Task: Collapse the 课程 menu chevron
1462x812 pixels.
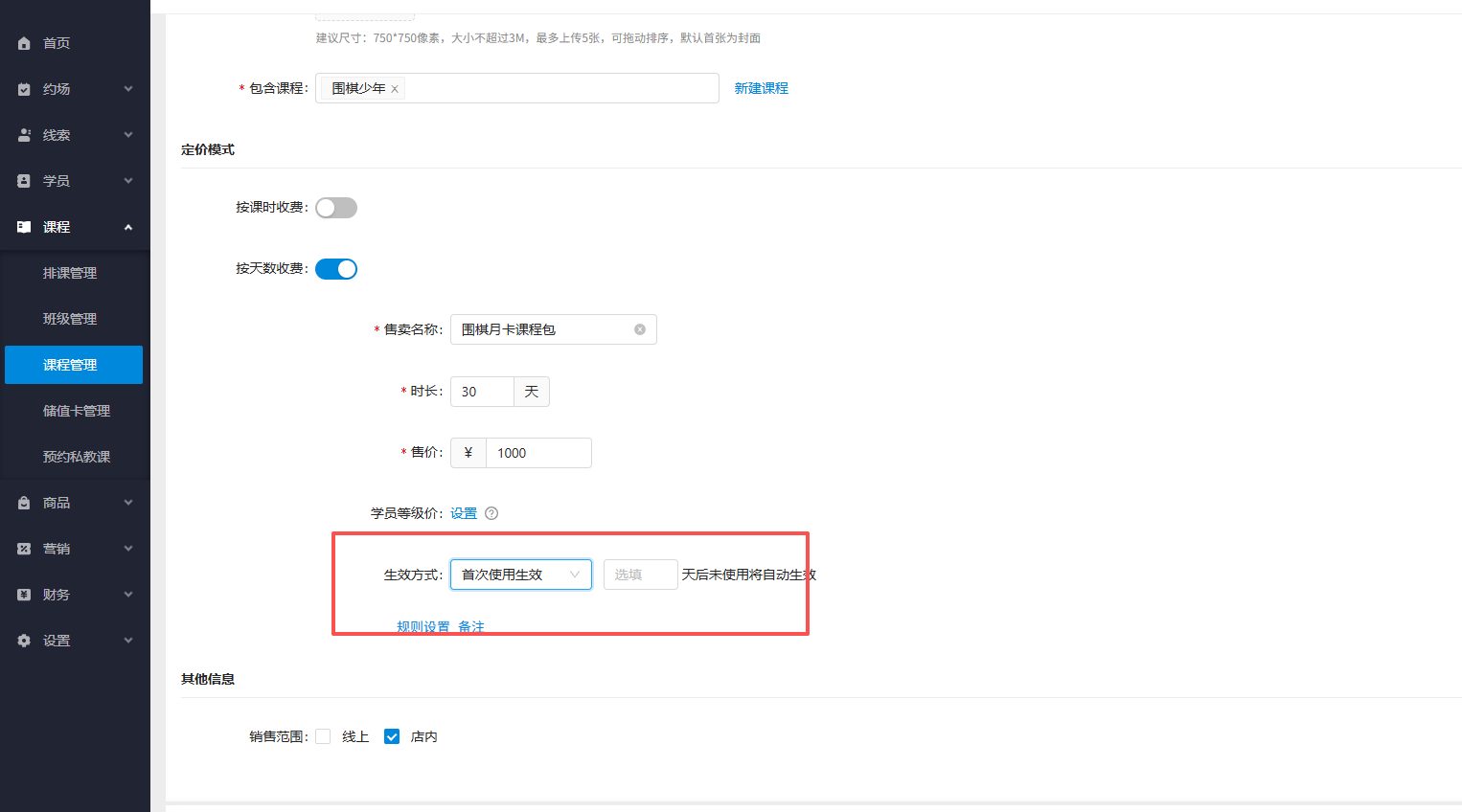Action: click(x=127, y=227)
